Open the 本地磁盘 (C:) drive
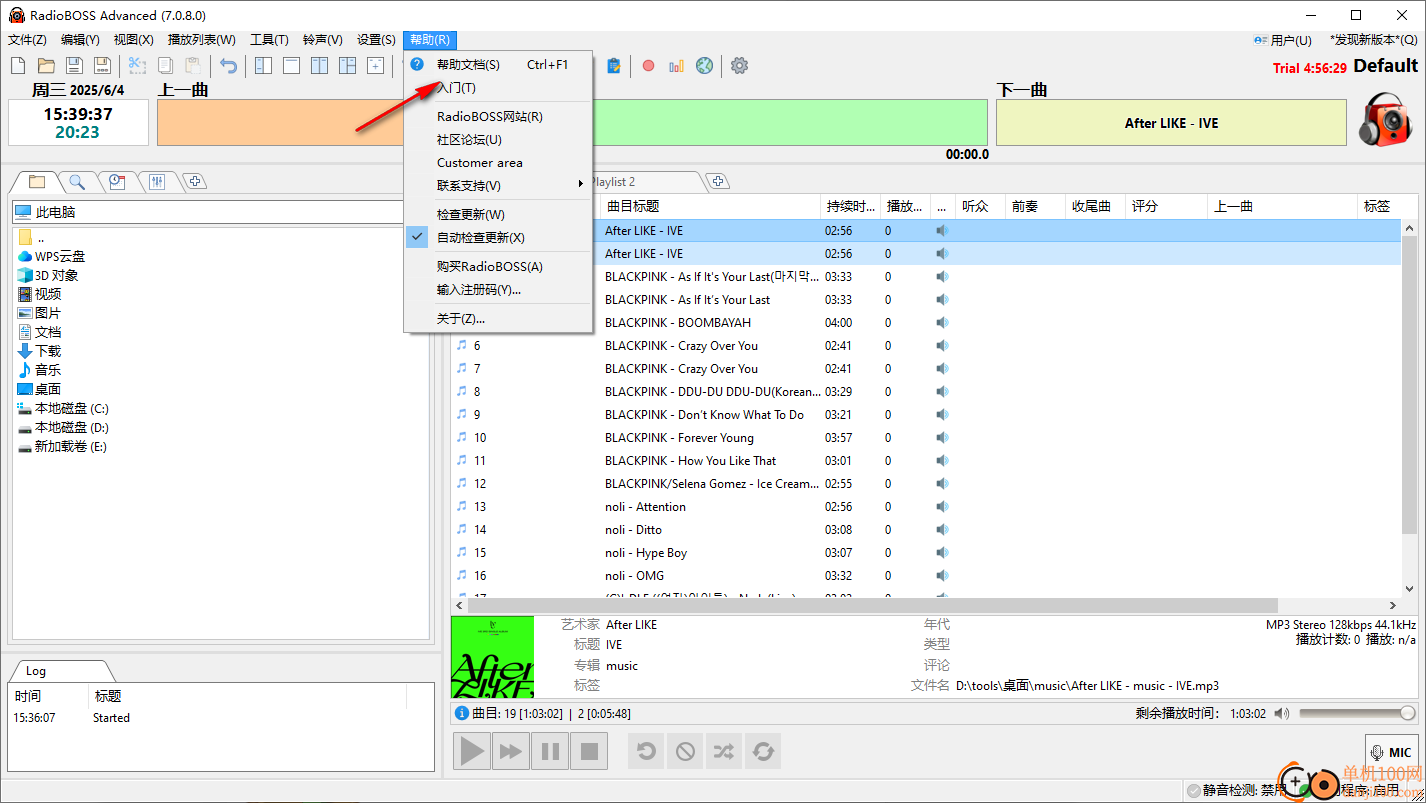Screen dimensions: 1426x803 [63, 409]
